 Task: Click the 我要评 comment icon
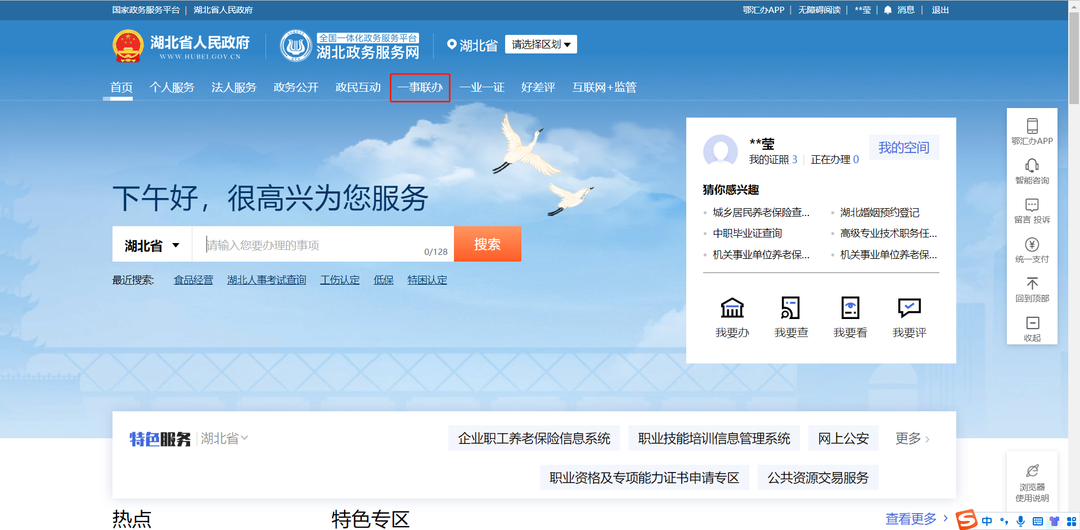pos(909,308)
